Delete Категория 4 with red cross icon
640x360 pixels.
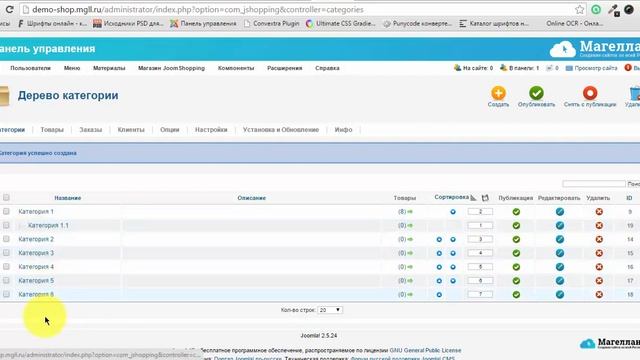599,267
